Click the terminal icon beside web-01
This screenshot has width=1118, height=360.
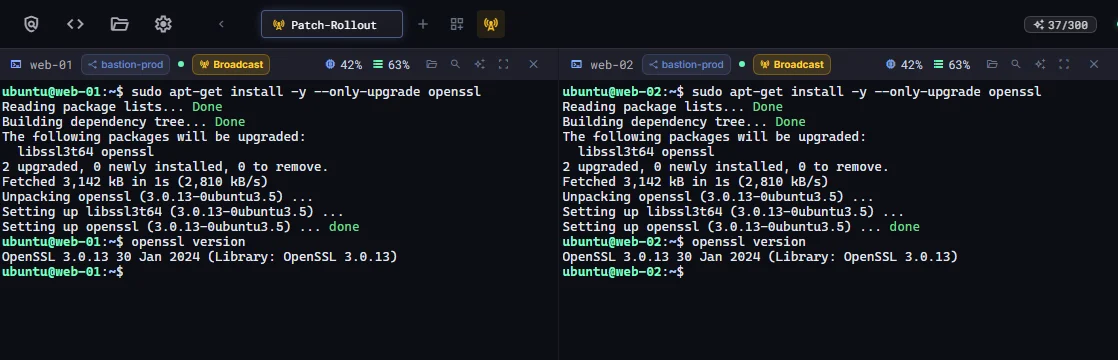[x=16, y=64]
